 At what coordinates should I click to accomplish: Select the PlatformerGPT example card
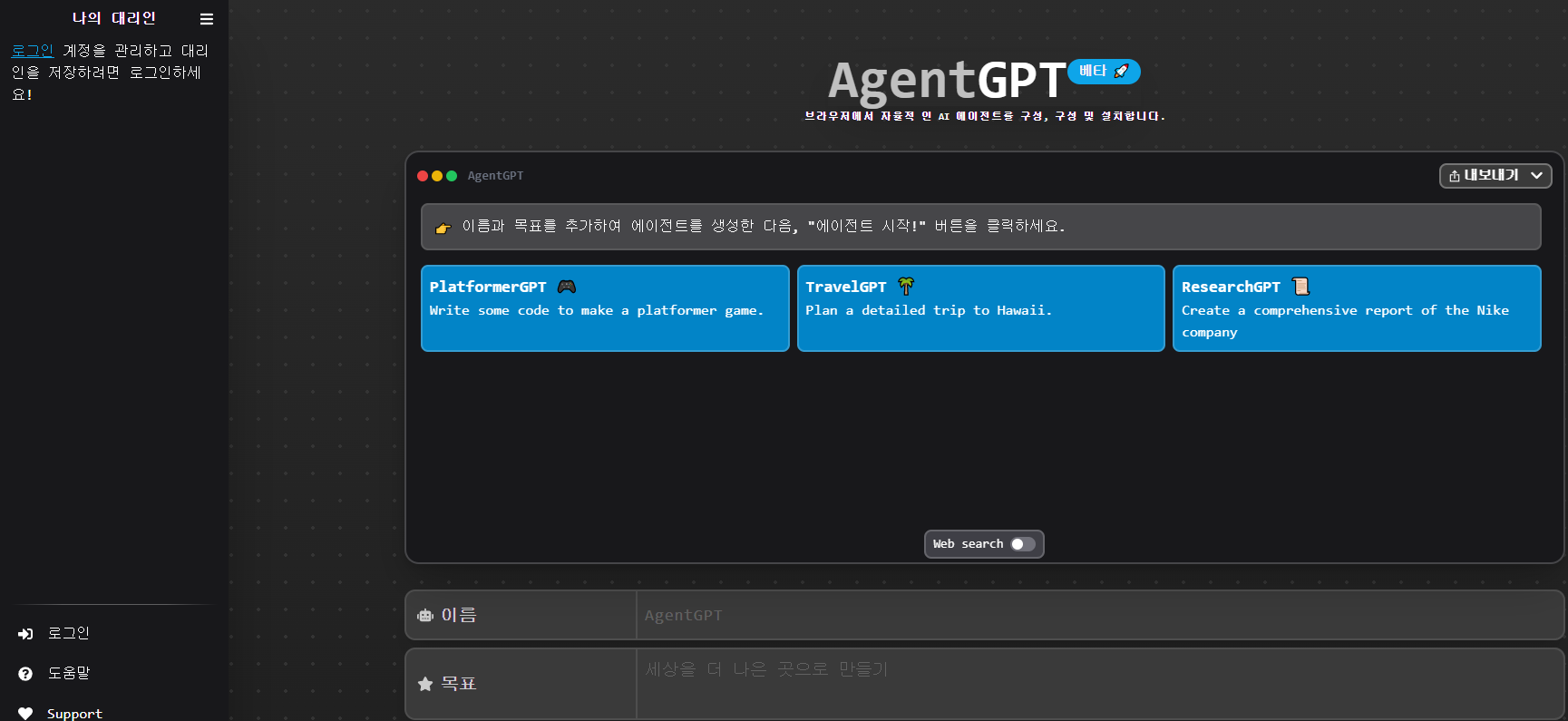(x=605, y=308)
